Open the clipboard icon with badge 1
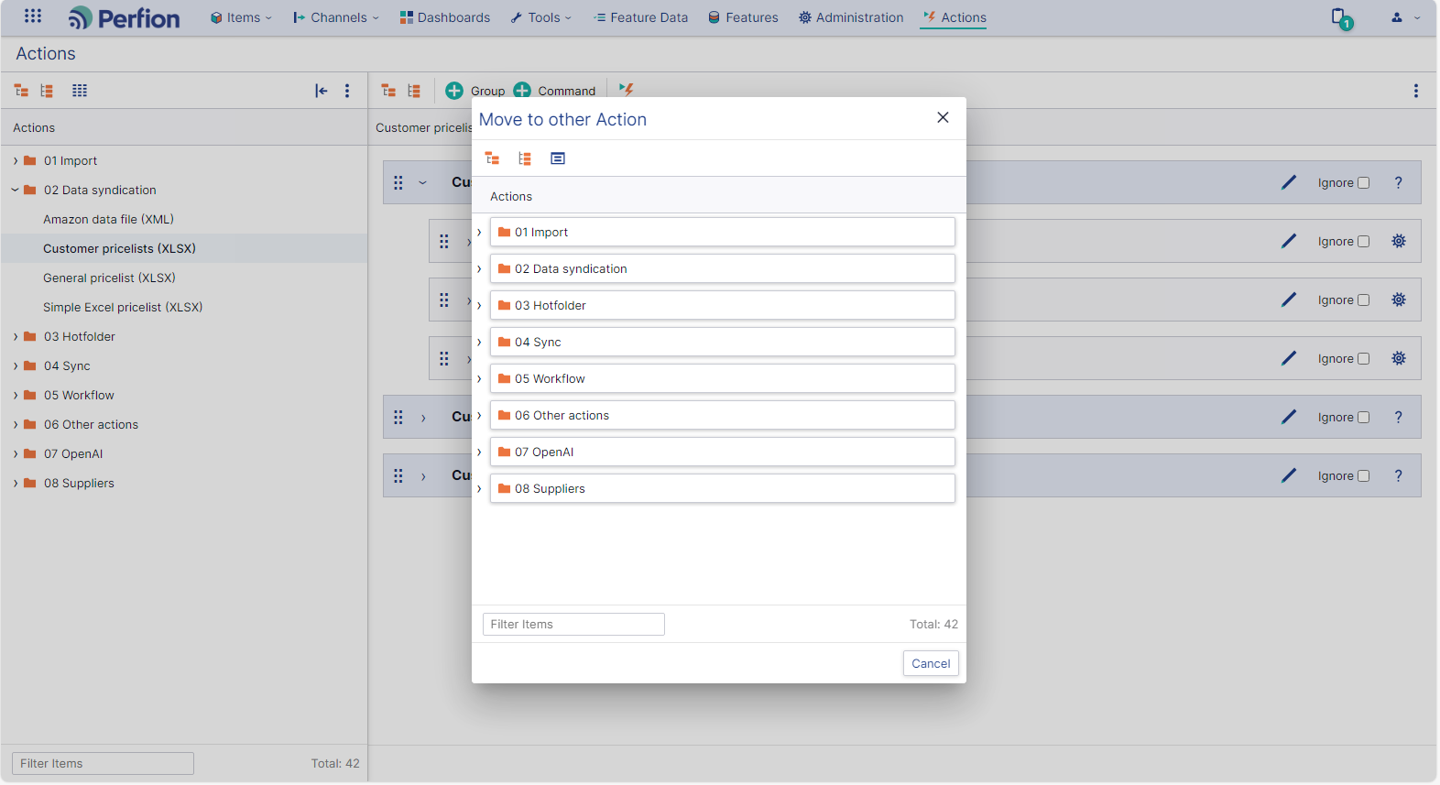Image resolution: width=1440 pixels, height=785 pixels. tap(1339, 17)
